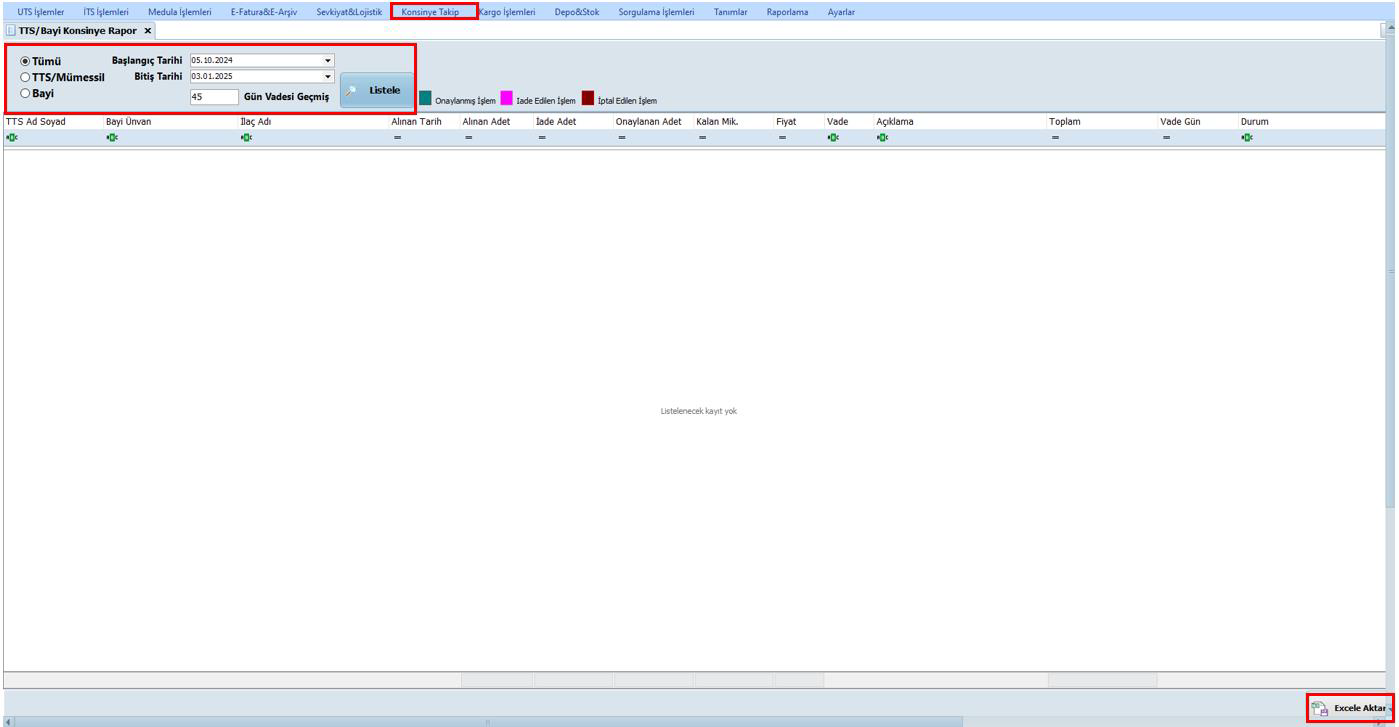The height and width of the screenshot is (727, 1399).
Task: Open the Konsinye Takip menu
Action: [x=430, y=12]
